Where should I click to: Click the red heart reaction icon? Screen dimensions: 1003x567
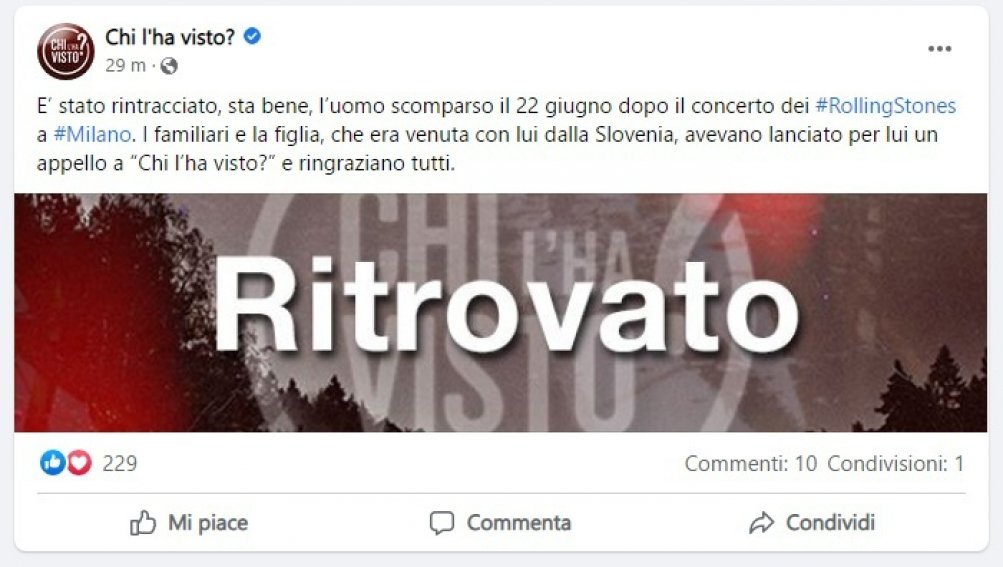(79, 463)
